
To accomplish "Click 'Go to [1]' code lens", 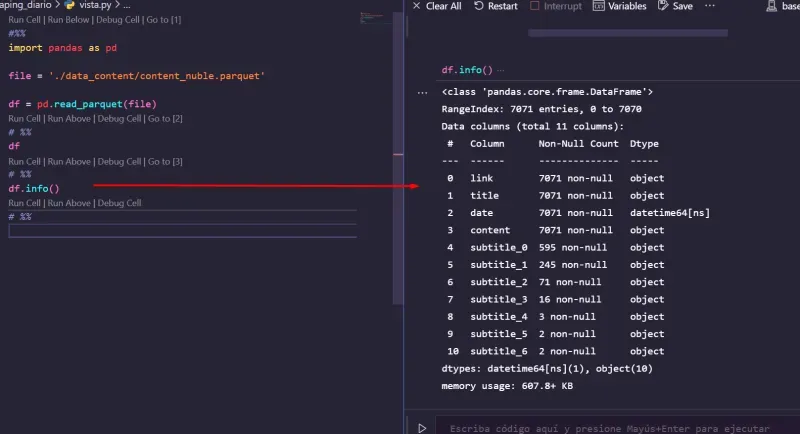I will pos(164,20).
